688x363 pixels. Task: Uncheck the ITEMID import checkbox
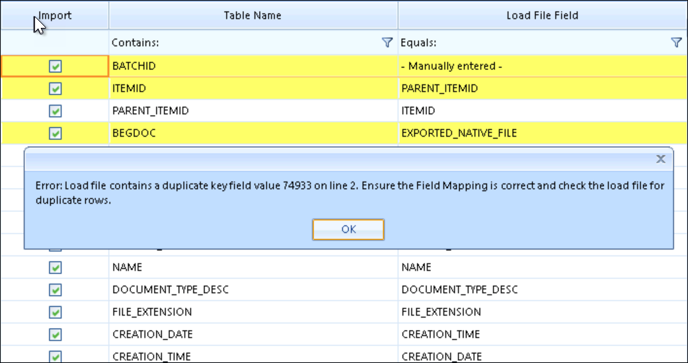point(55,89)
